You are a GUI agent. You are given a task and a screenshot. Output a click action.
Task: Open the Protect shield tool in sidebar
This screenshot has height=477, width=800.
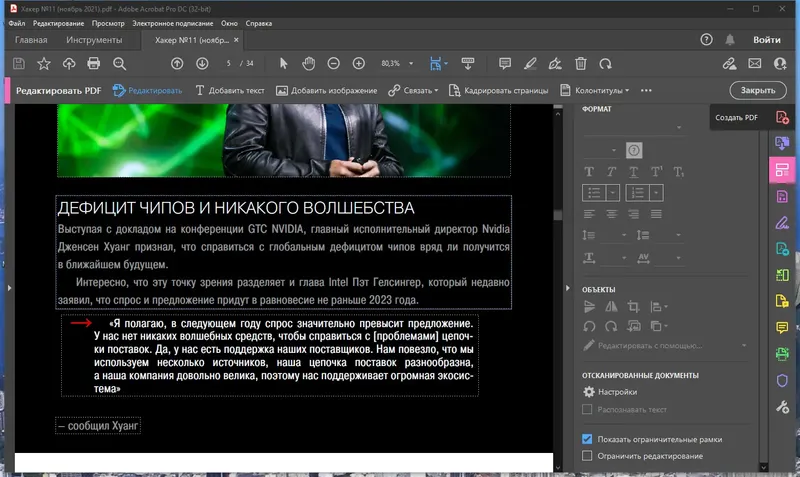point(782,380)
